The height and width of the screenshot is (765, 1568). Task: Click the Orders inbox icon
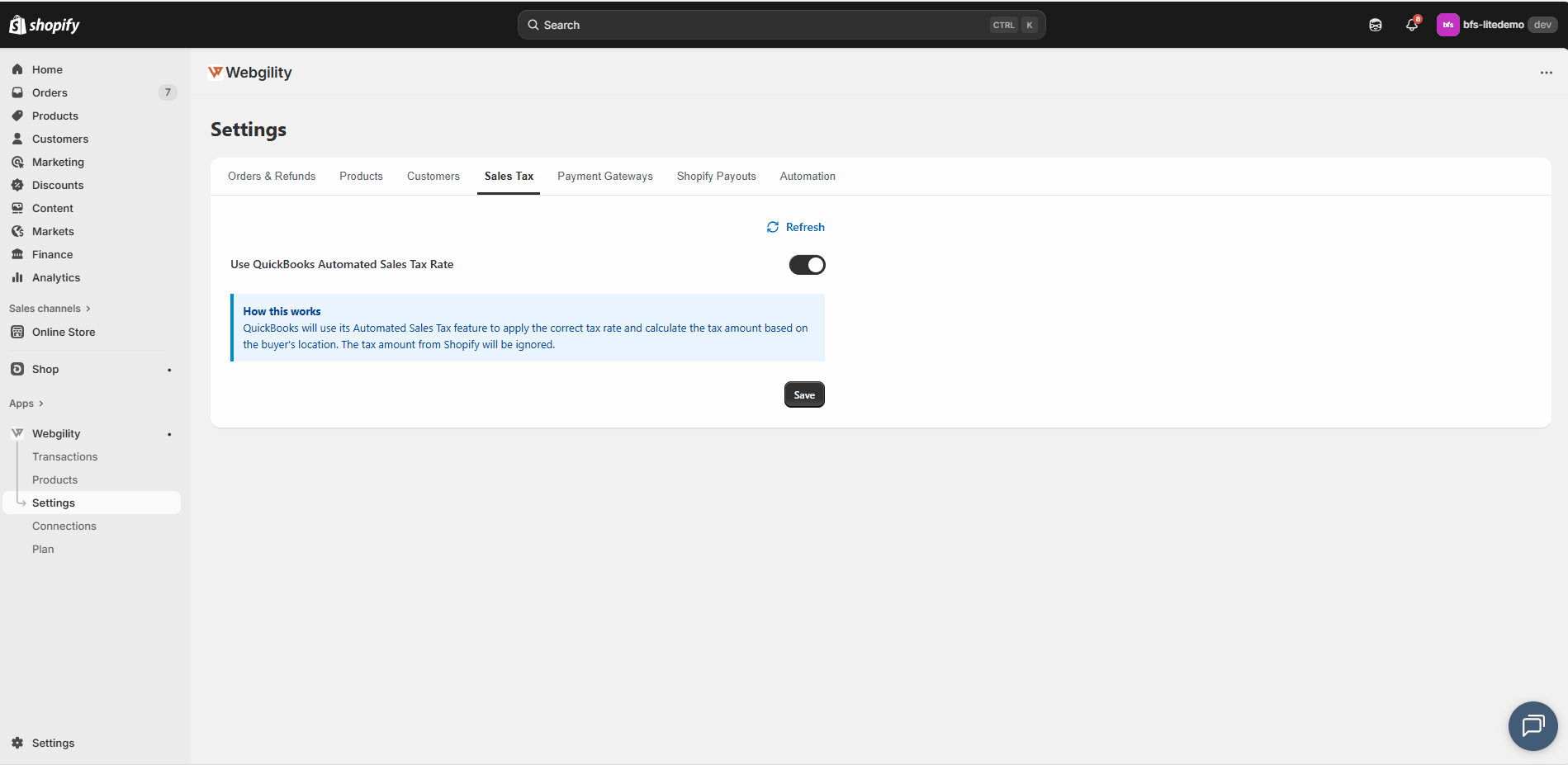click(x=17, y=92)
